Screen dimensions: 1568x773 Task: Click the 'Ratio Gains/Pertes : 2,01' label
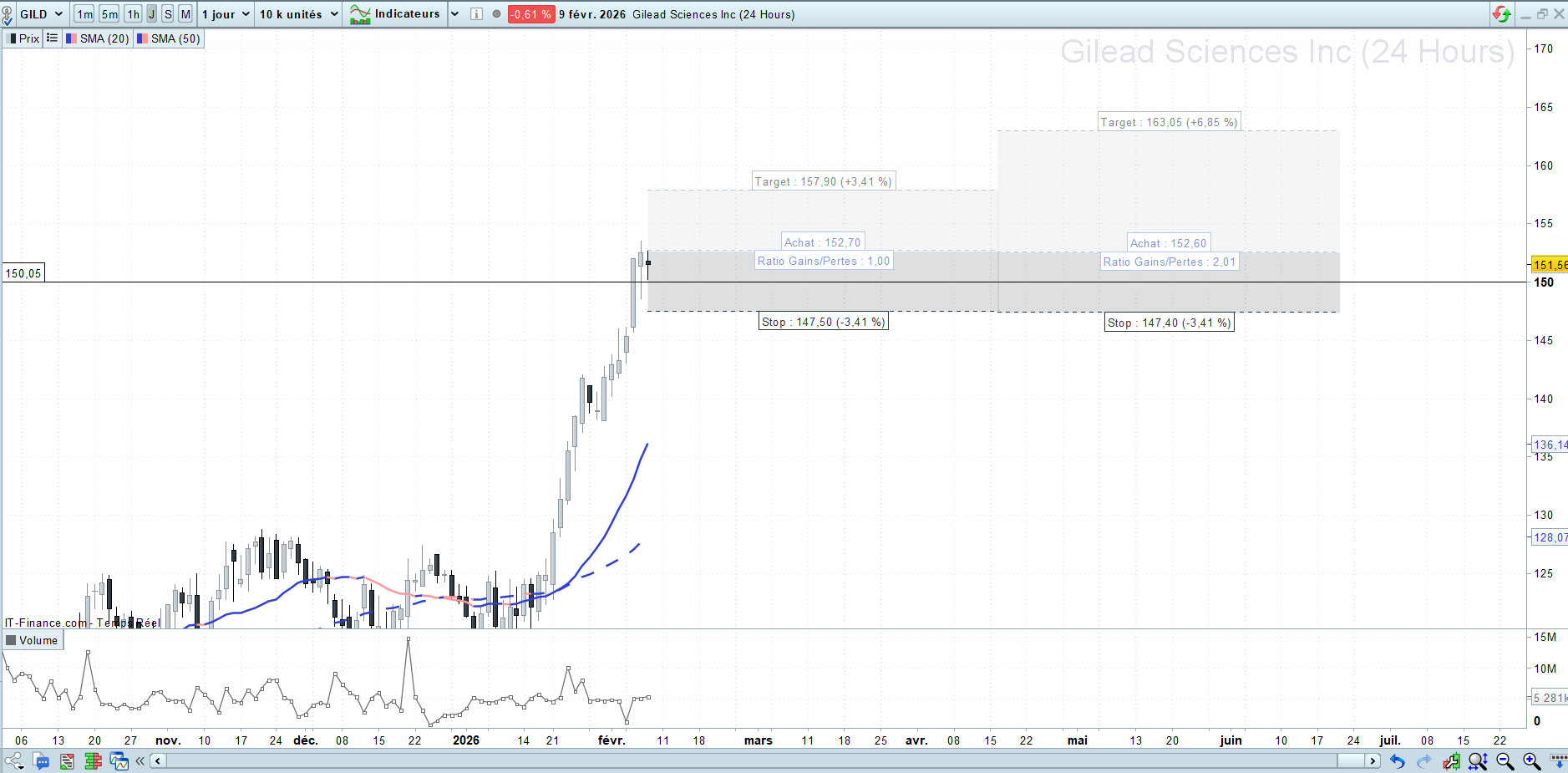[x=1170, y=262]
